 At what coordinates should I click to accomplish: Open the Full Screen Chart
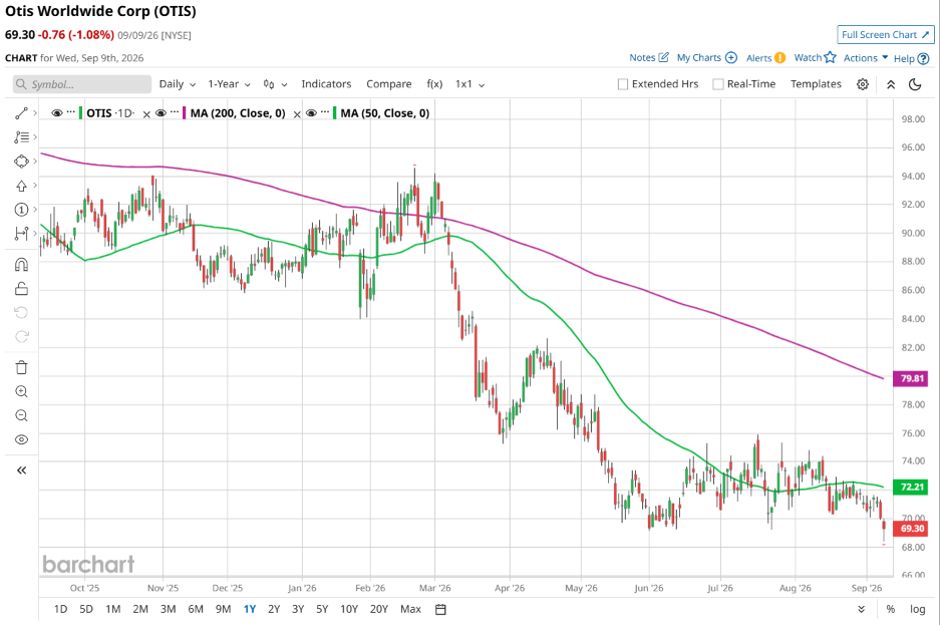click(x=885, y=35)
